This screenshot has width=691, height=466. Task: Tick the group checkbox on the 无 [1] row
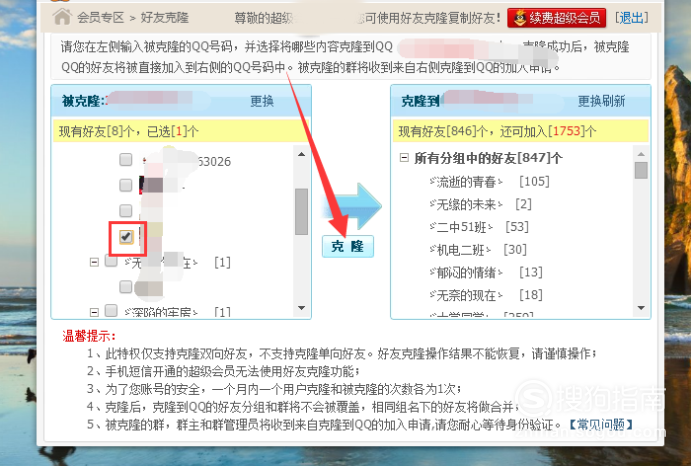pos(111,261)
